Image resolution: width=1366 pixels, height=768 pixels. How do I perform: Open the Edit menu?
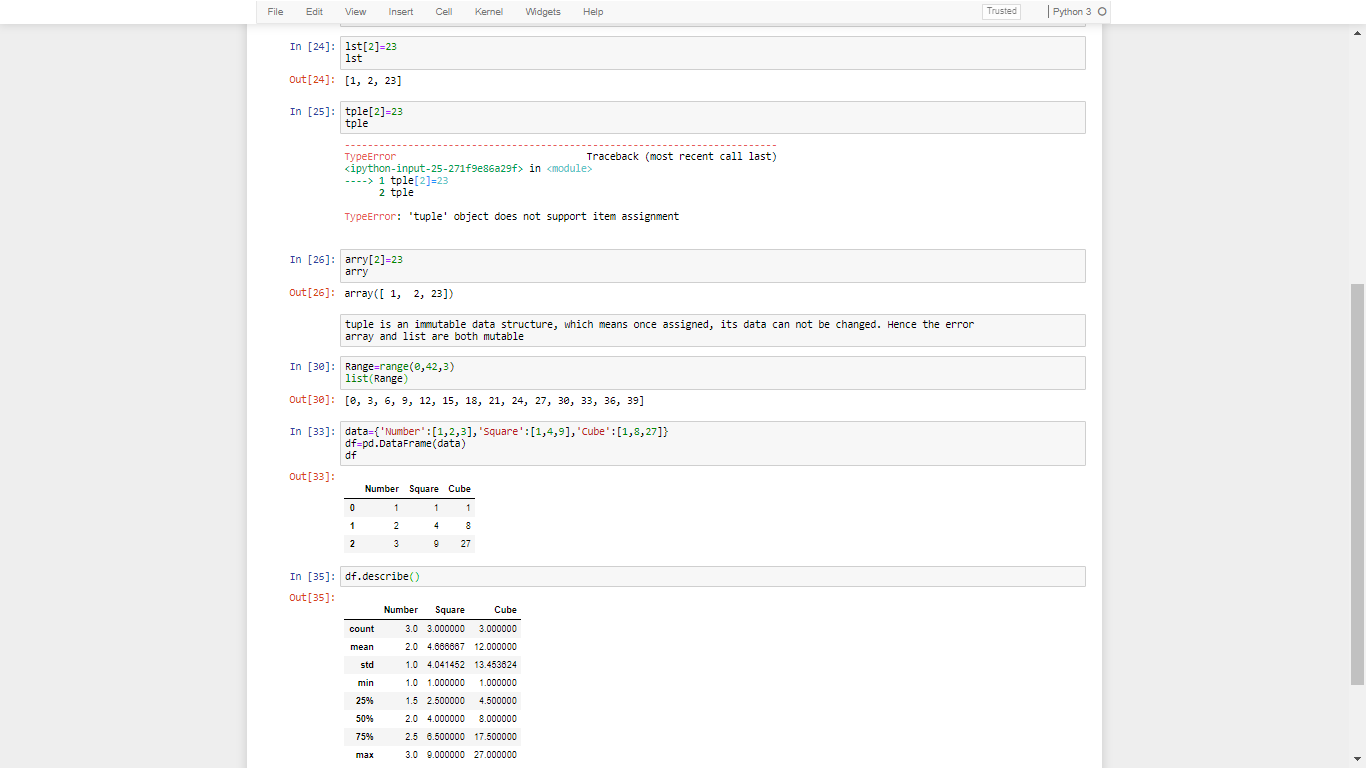coord(314,12)
